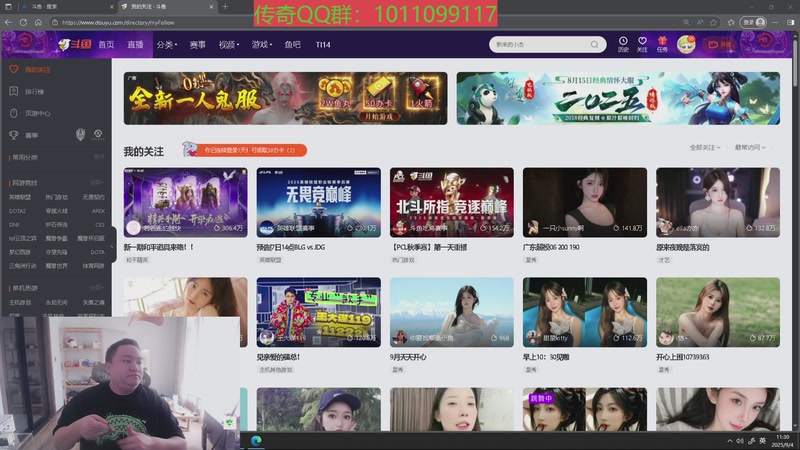Image resolution: width=800 pixels, height=450 pixels.
Task: Open the DOTA2 category link
Action: coord(17,211)
